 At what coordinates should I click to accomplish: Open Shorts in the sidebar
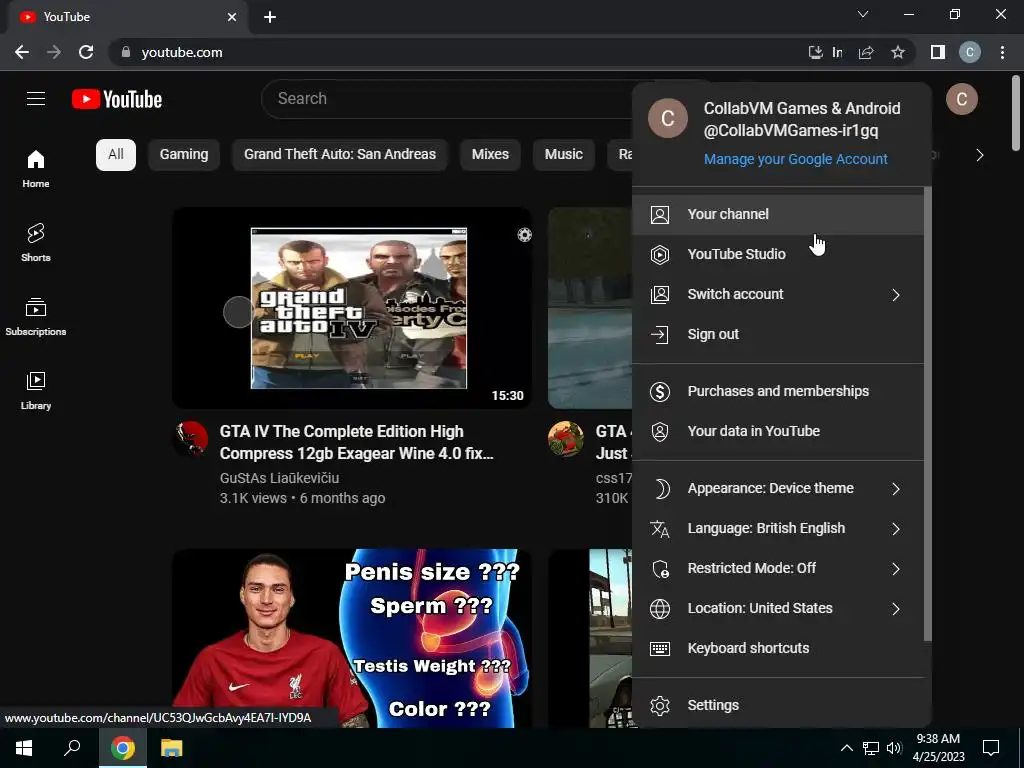point(36,243)
